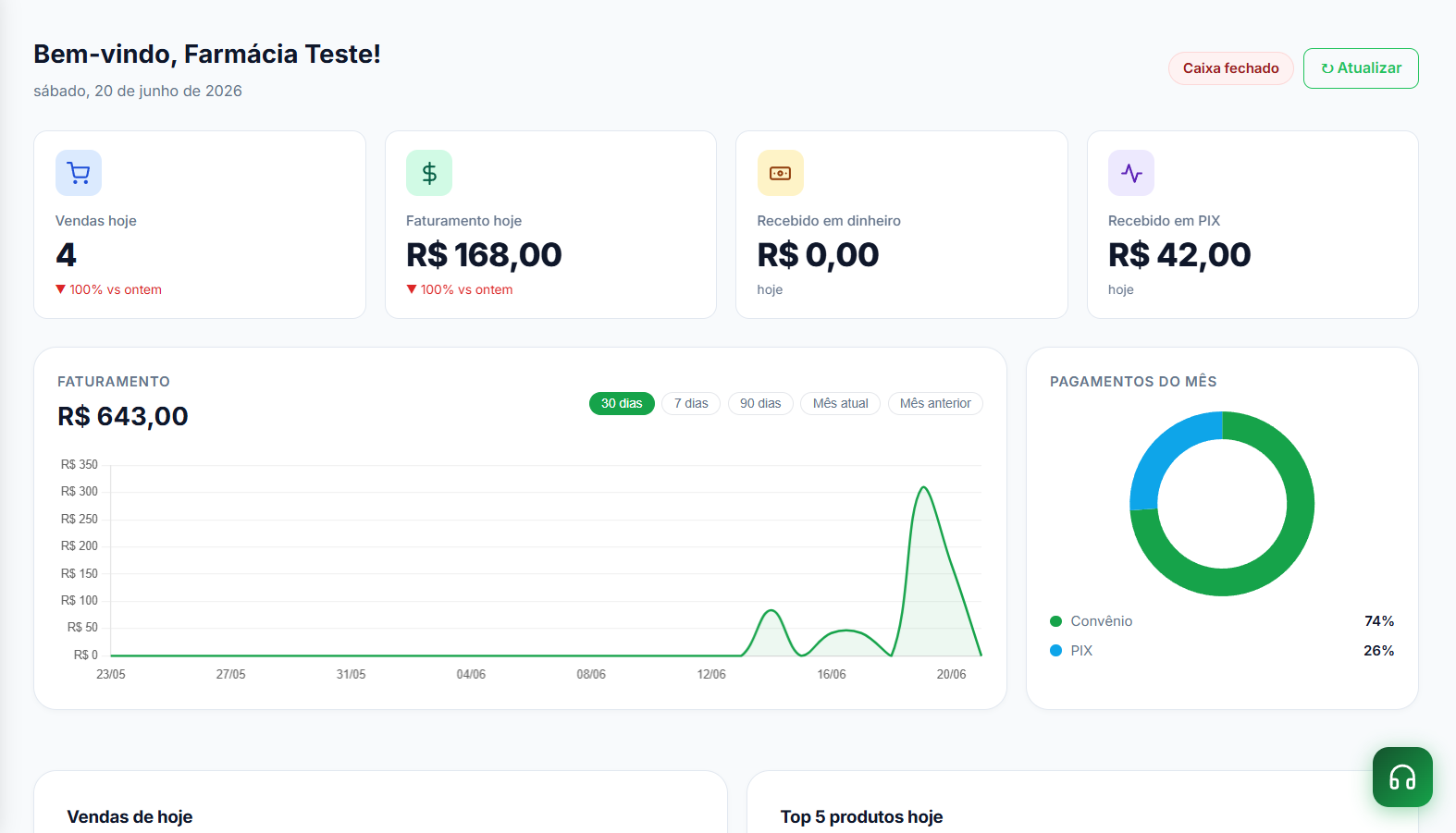Click the red down arrow under R$ 168,00
Viewport: 1456px width, 833px height.
coord(412,289)
